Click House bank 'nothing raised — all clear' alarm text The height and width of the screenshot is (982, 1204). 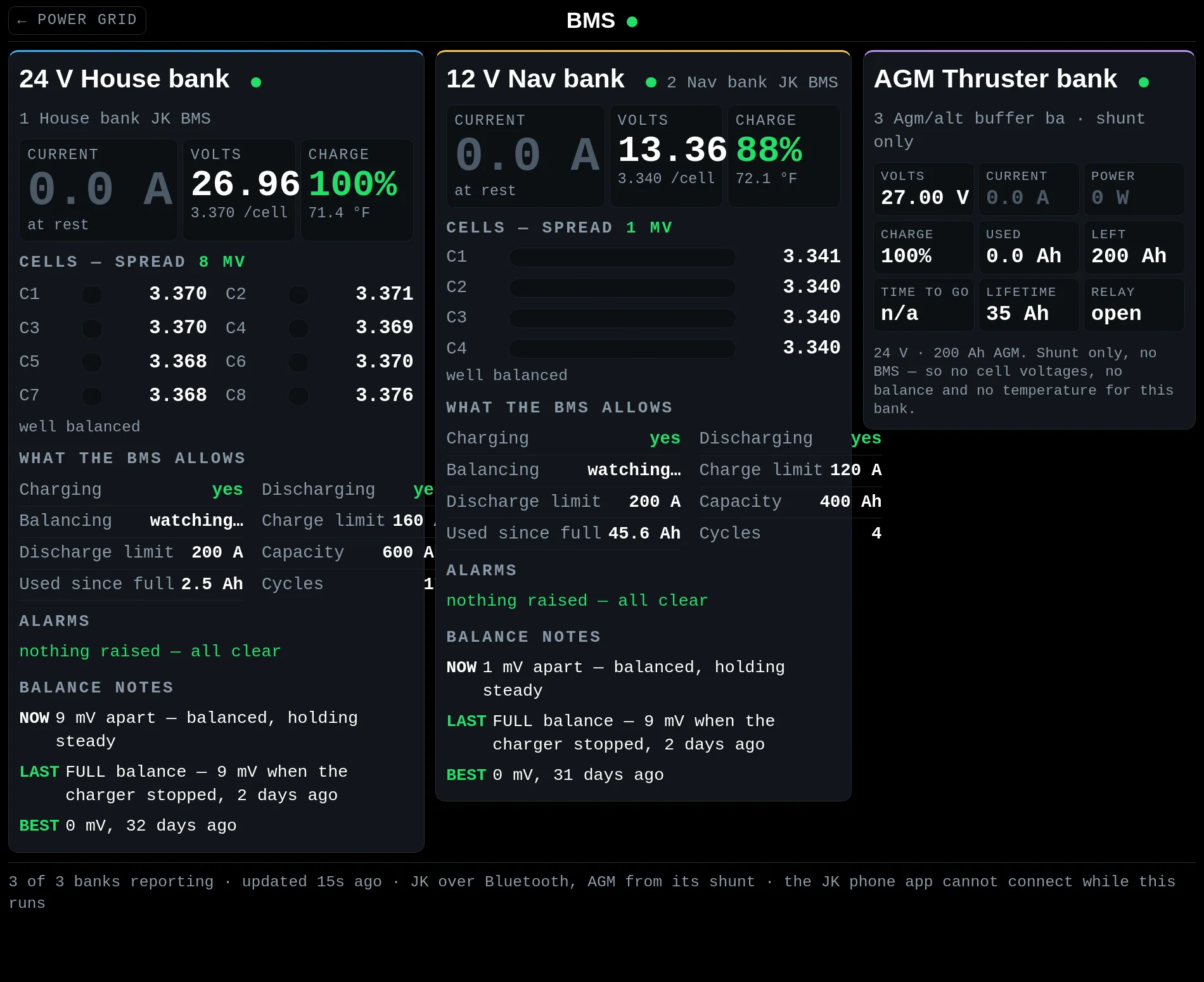150,651
